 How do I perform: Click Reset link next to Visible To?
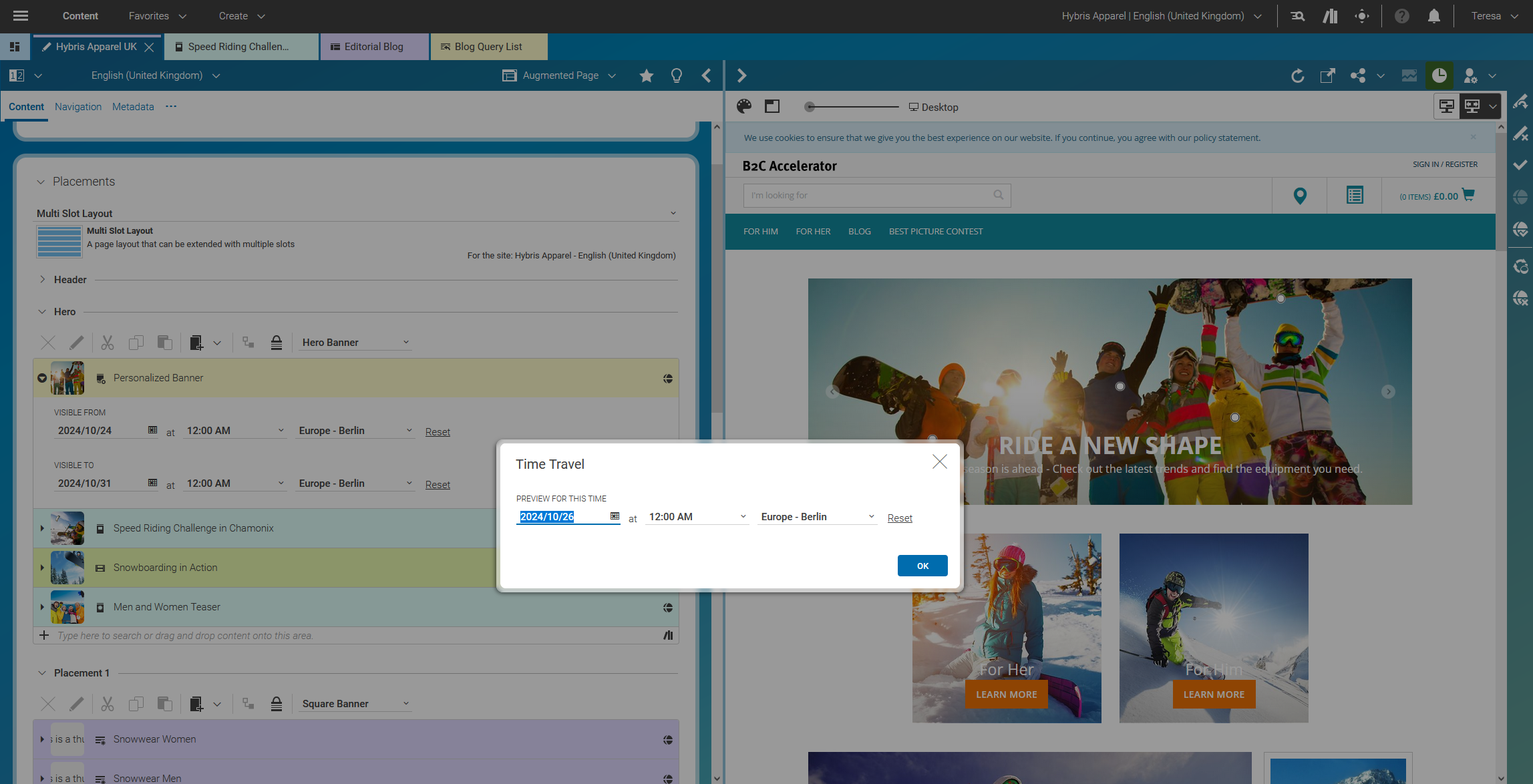coord(438,485)
